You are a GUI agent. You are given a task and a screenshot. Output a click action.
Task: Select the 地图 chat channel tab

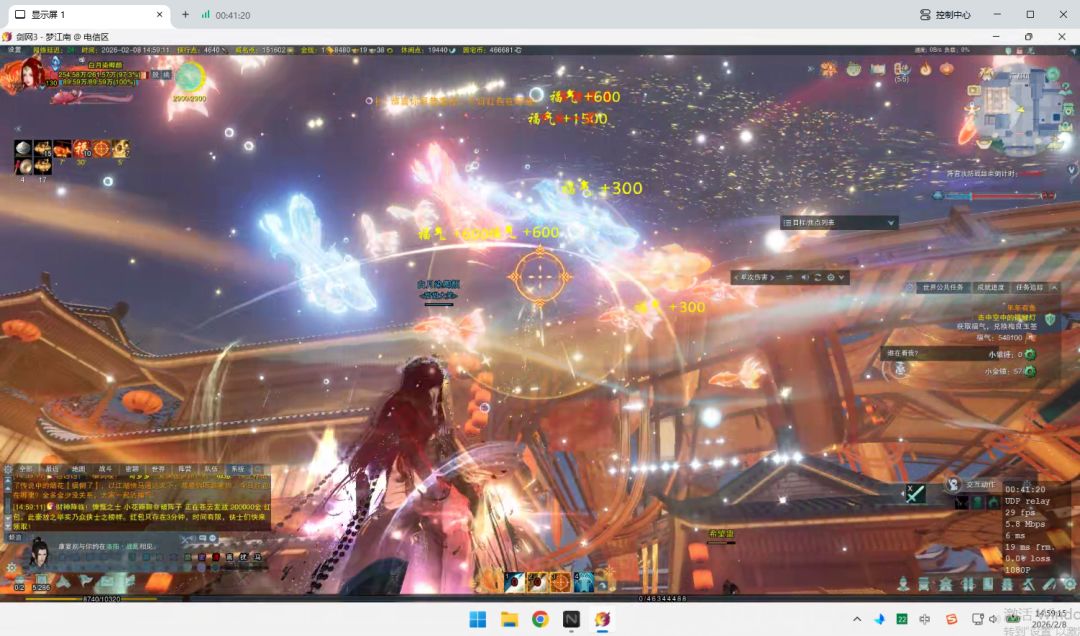point(79,469)
